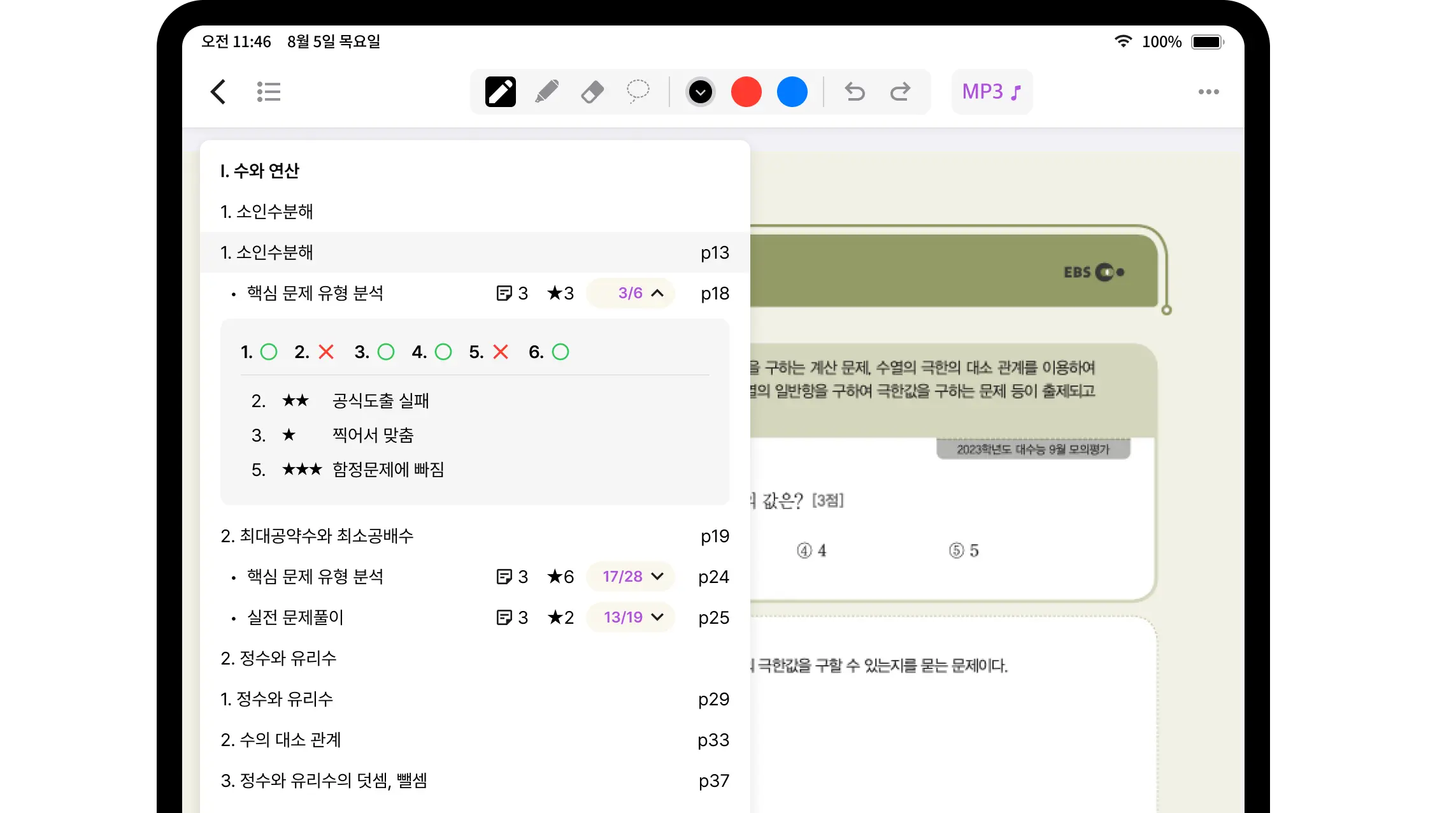Go to '1. 정수와 유리수' p29
The image size is (1456, 813).
pos(475,699)
